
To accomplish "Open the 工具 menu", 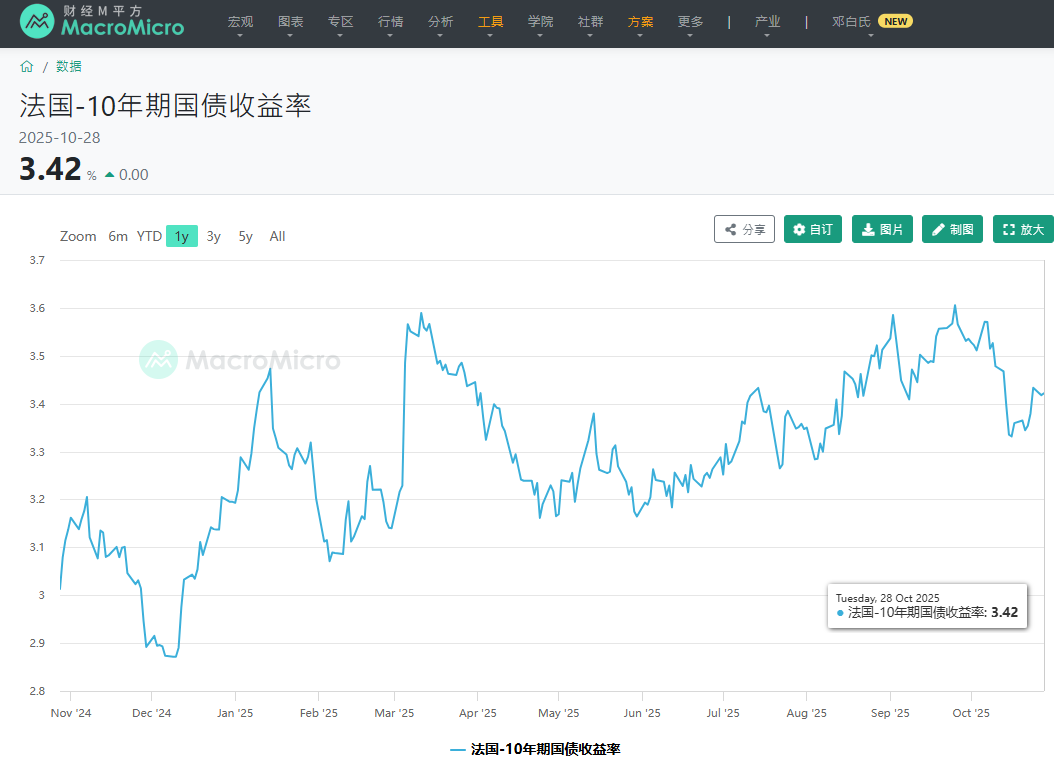I will click(491, 23).
